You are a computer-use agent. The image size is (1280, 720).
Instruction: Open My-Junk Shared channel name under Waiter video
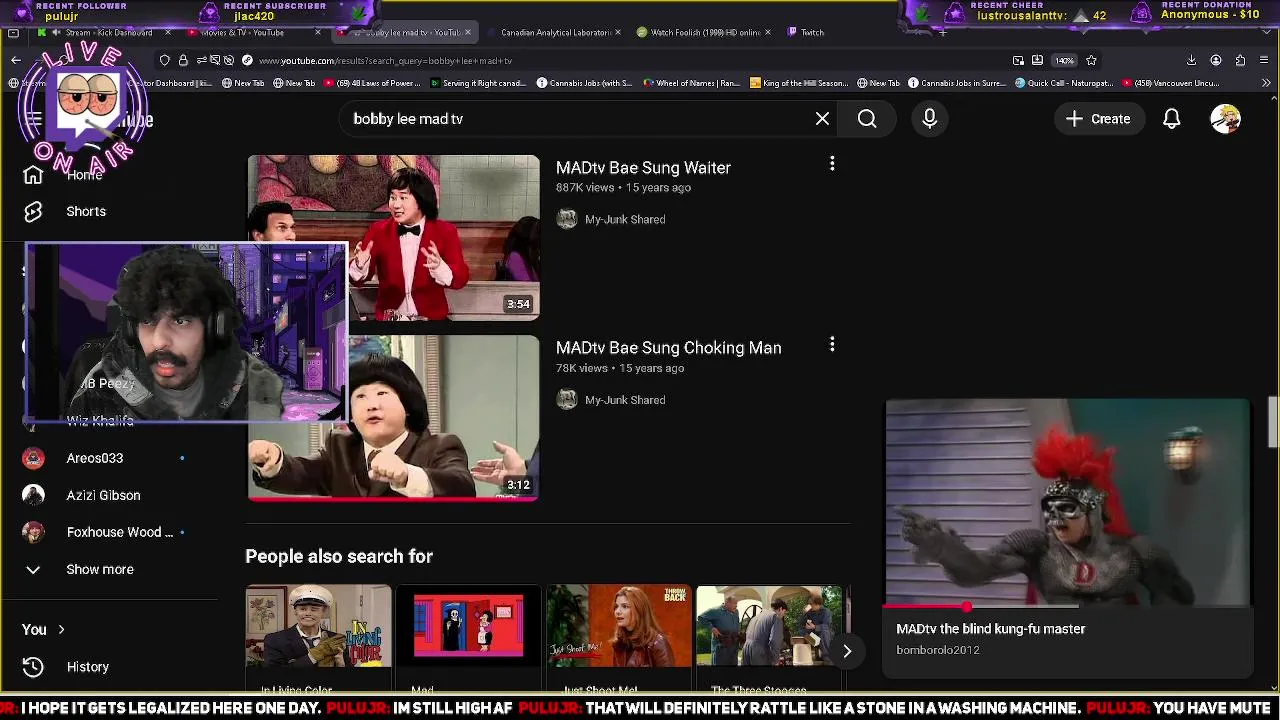(x=625, y=219)
